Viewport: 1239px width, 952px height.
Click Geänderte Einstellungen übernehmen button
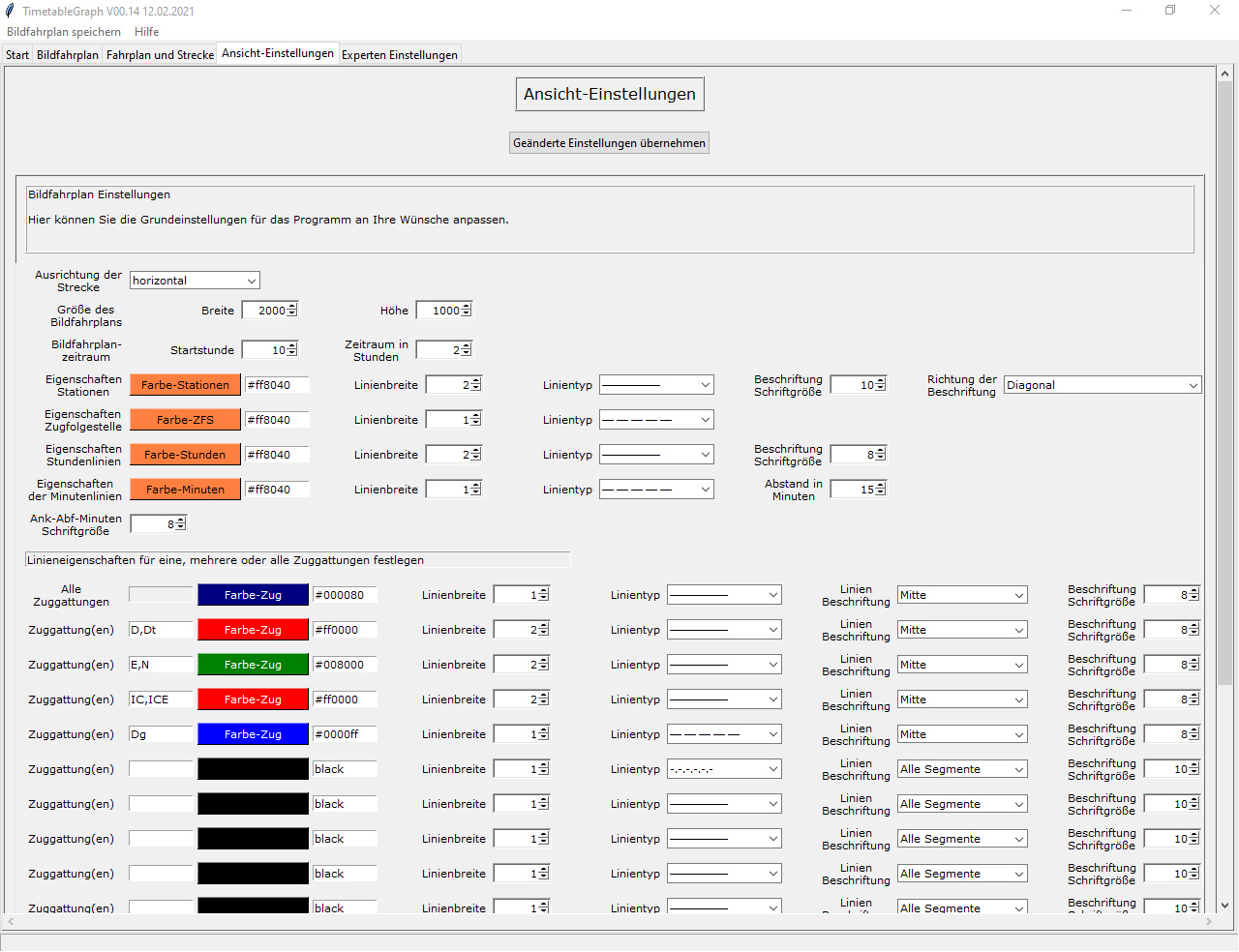(x=609, y=143)
